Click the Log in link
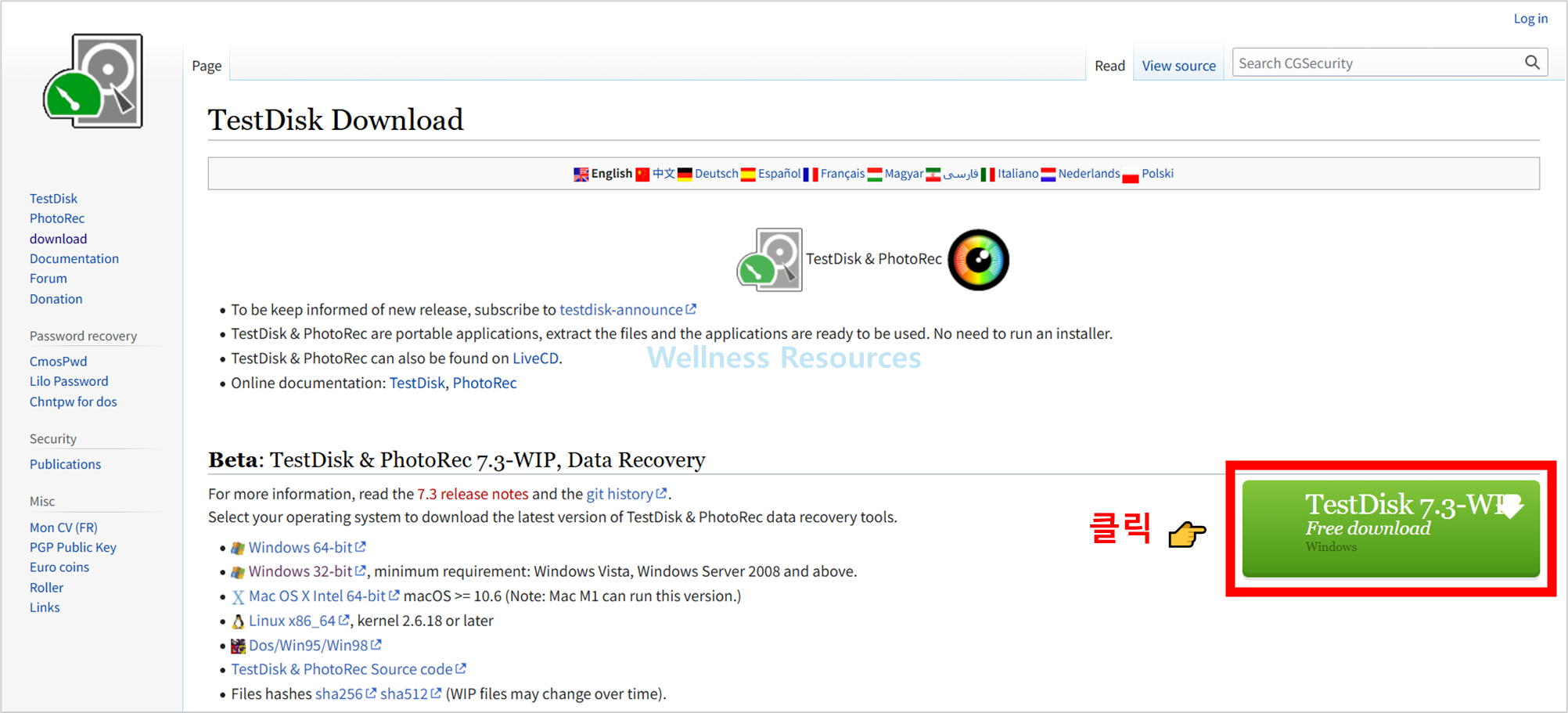This screenshot has height=713, width=1568. (x=1530, y=19)
